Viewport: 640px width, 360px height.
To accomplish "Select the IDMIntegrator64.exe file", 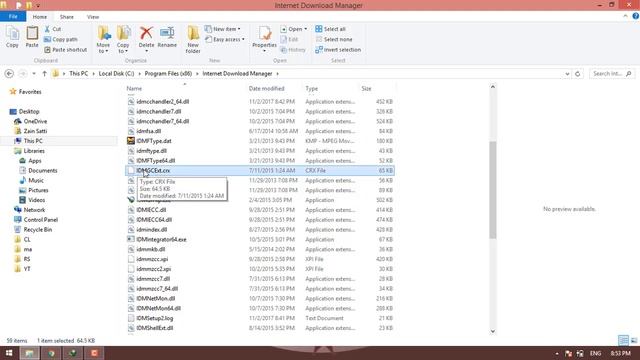I will coord(260,239).
